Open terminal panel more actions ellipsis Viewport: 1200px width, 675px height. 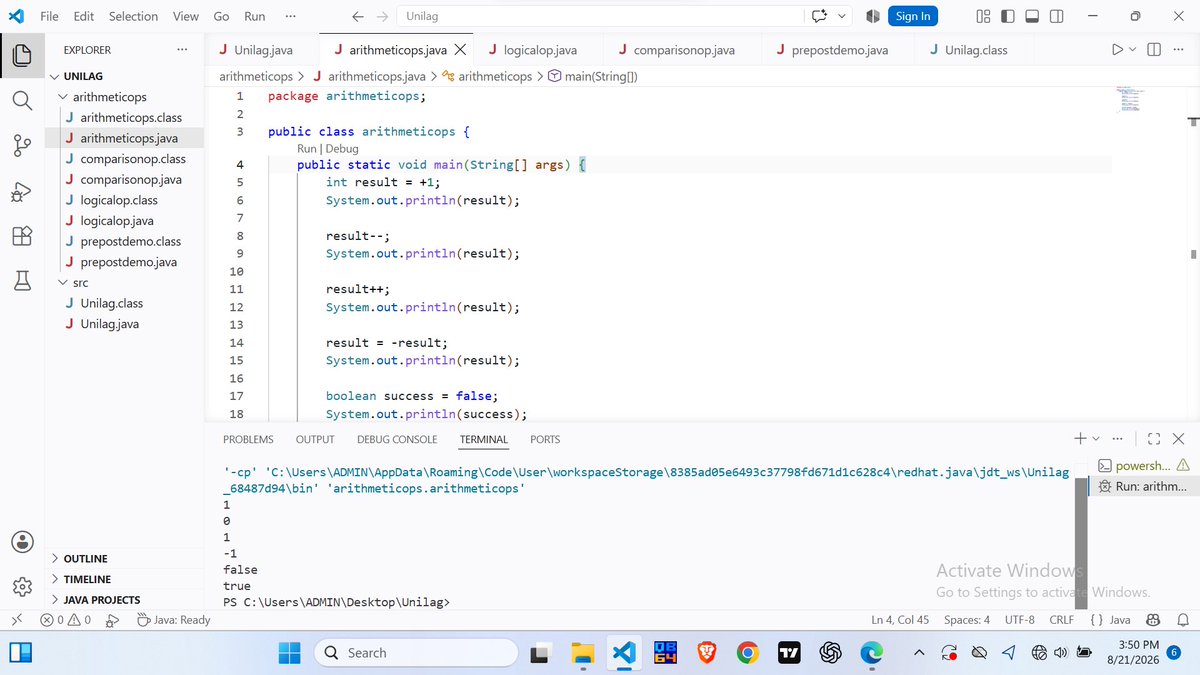click(x=1117, y=439)
